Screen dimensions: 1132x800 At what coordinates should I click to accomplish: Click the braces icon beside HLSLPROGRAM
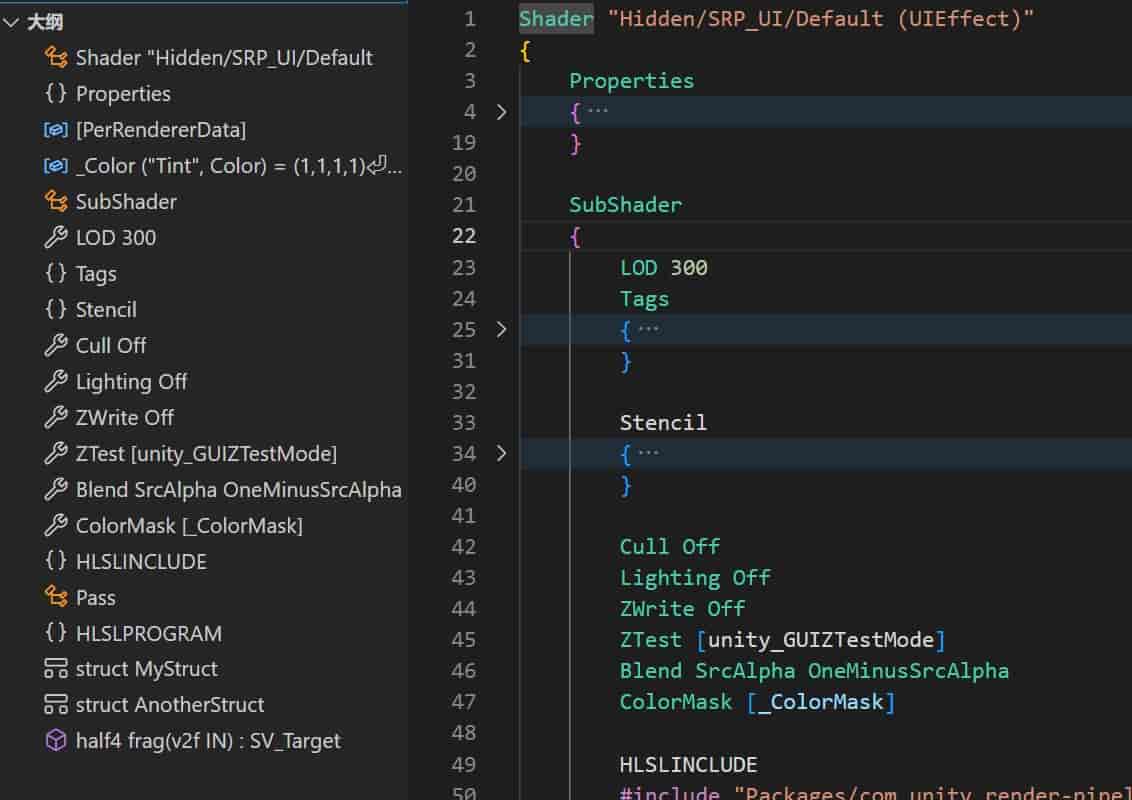pyautogui.click(x=55, y=633)
